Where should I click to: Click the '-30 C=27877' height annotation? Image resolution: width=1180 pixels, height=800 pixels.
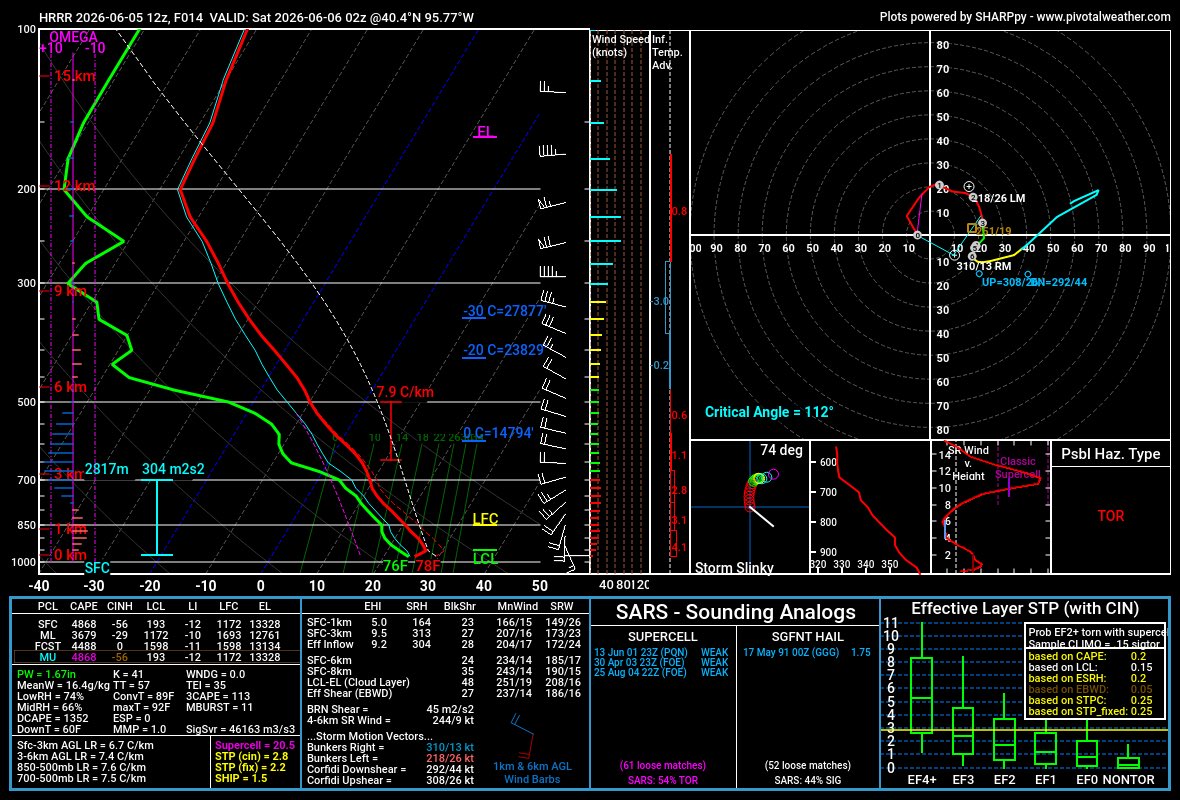503,311
